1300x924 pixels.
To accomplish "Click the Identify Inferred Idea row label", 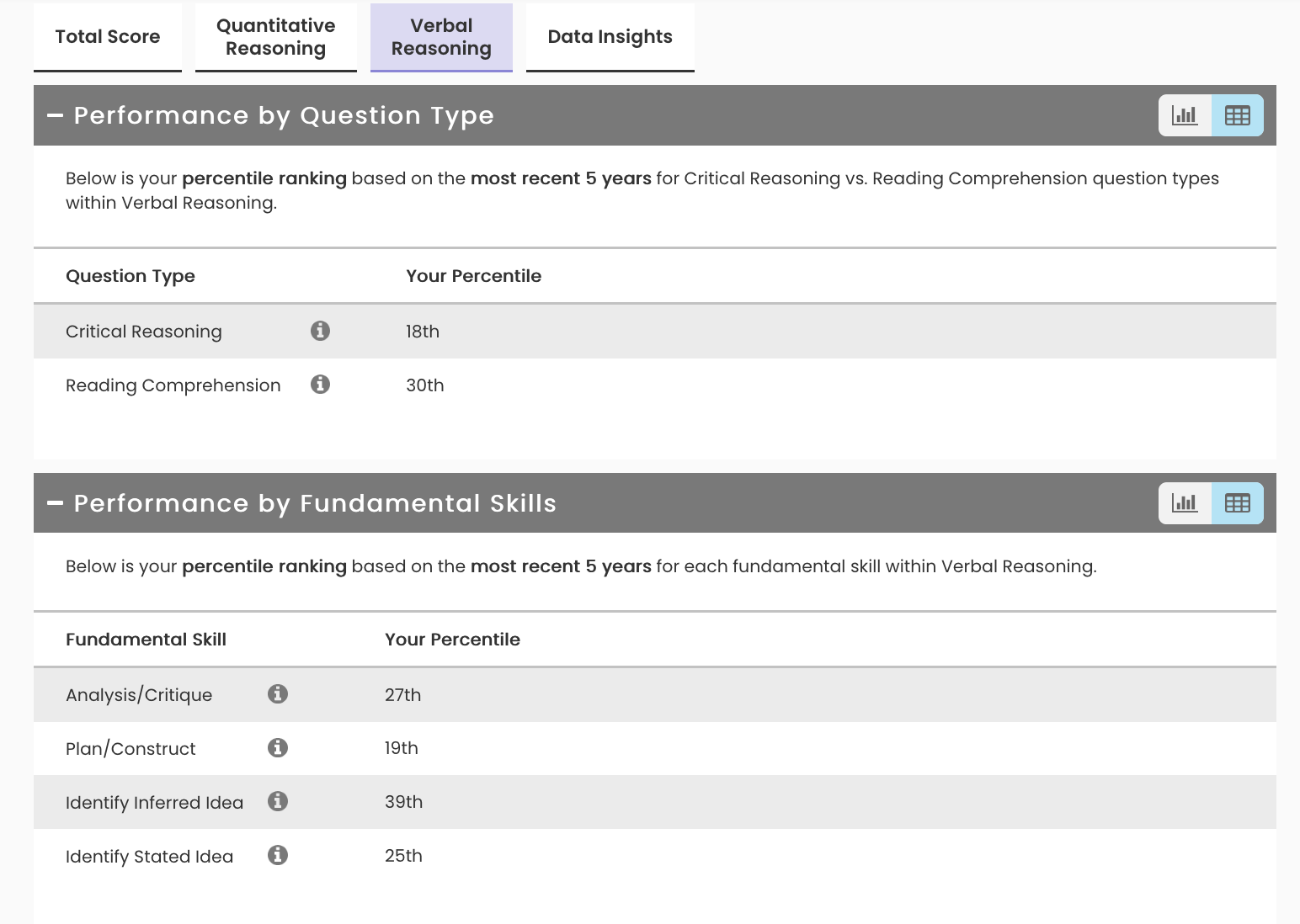I will (x=154, y=803).
